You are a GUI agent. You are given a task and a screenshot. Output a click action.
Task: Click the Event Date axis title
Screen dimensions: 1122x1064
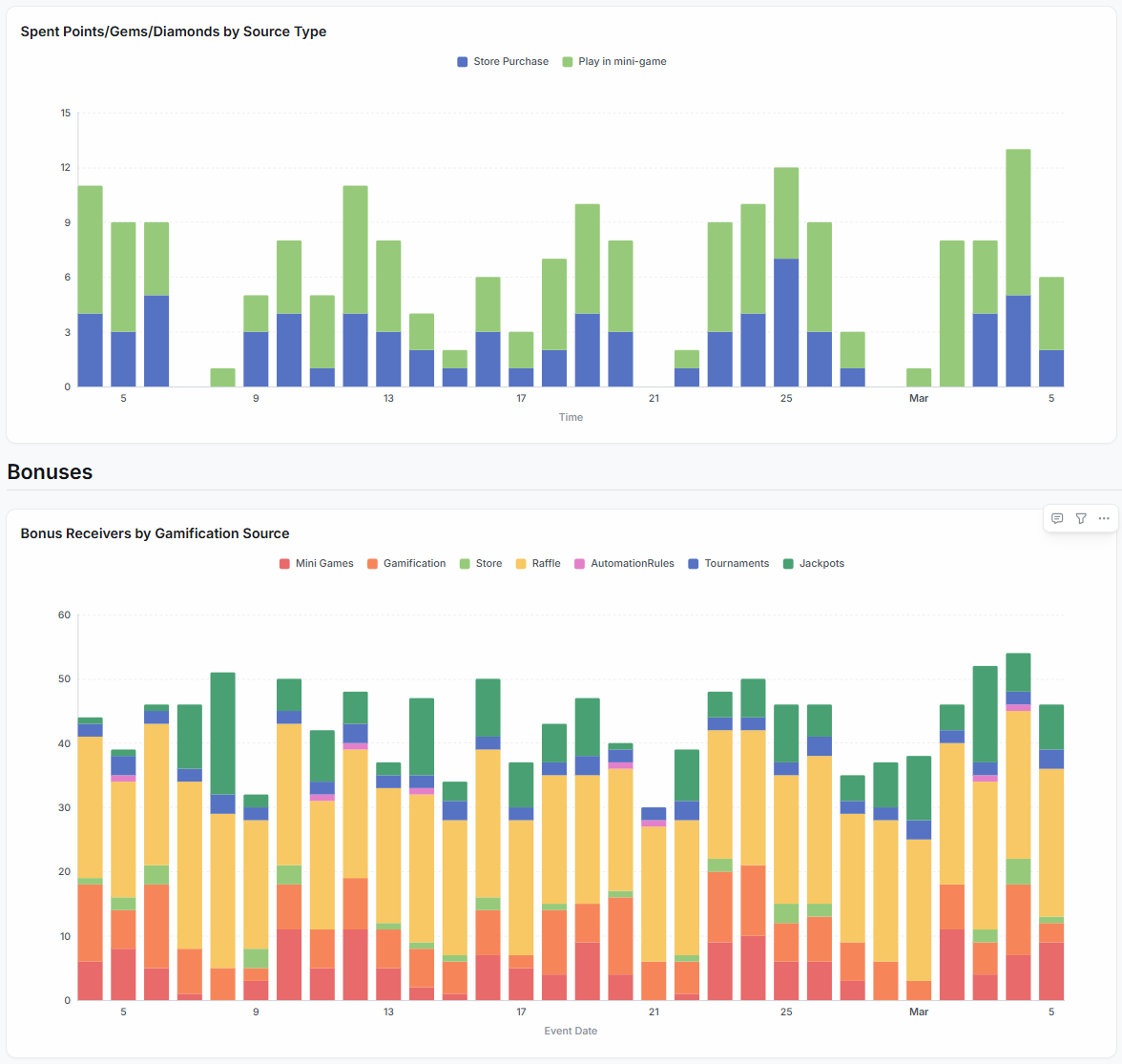click(571, 1031)
